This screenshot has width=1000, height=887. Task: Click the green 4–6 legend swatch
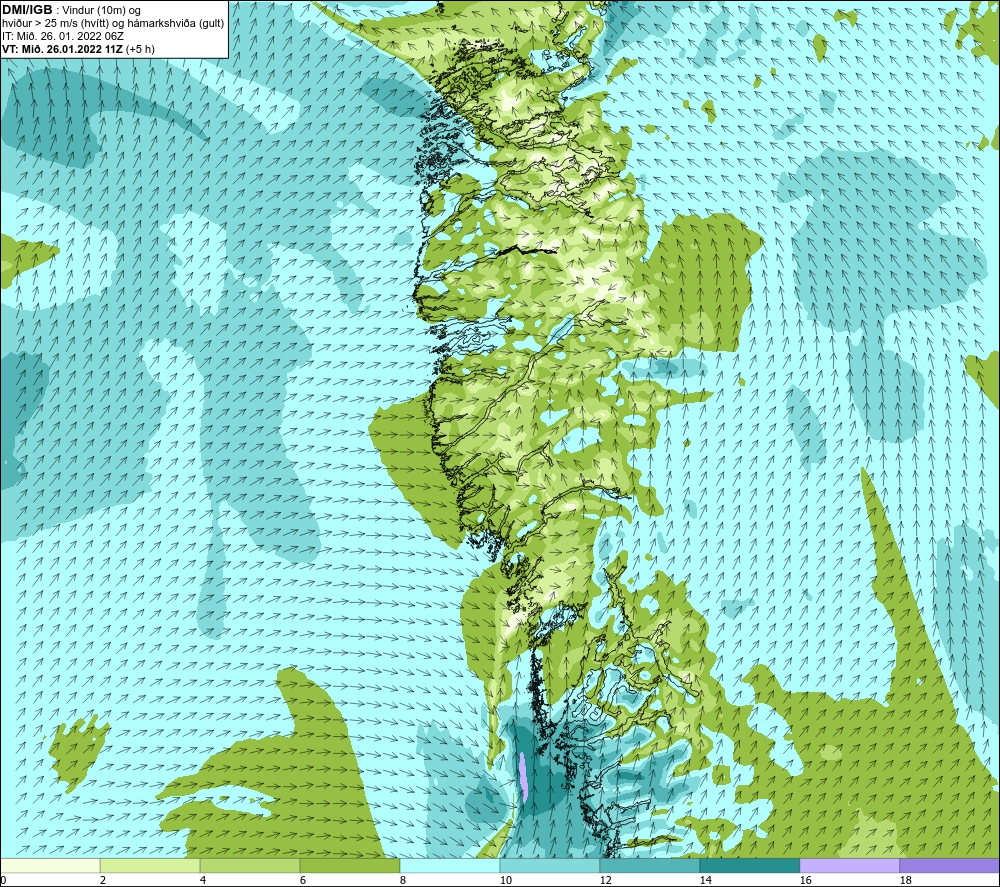pos(250,865)
